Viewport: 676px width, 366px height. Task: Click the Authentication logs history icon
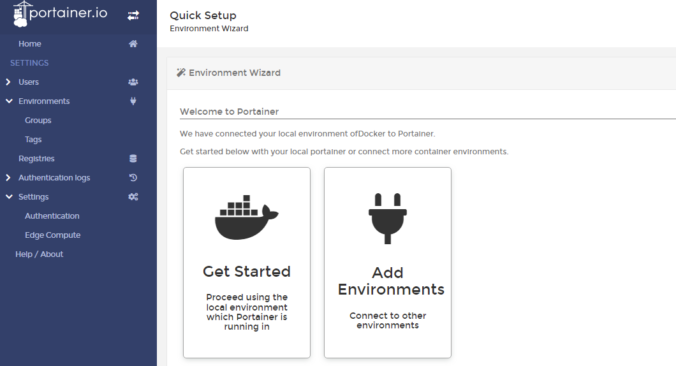point(133,178)
